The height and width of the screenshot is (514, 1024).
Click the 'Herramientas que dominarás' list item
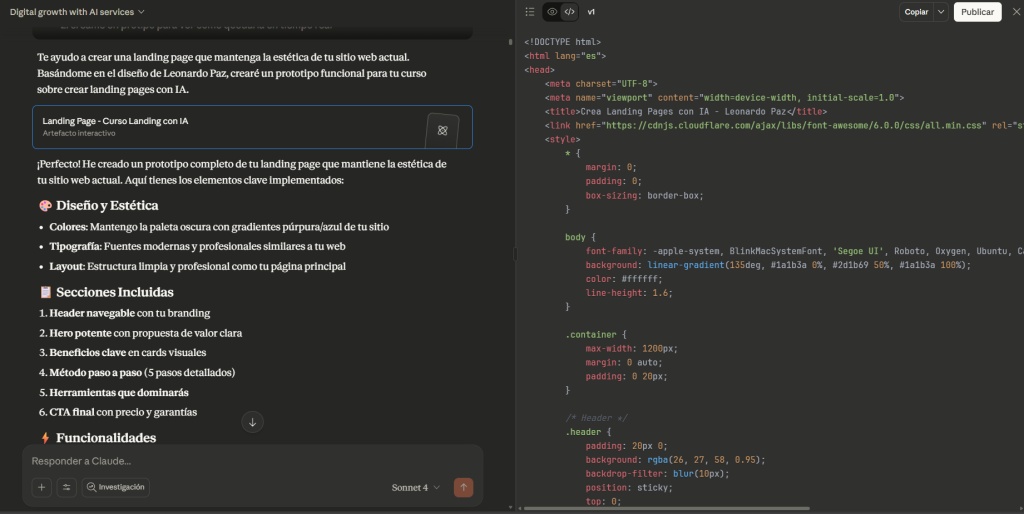pos(114,393)
